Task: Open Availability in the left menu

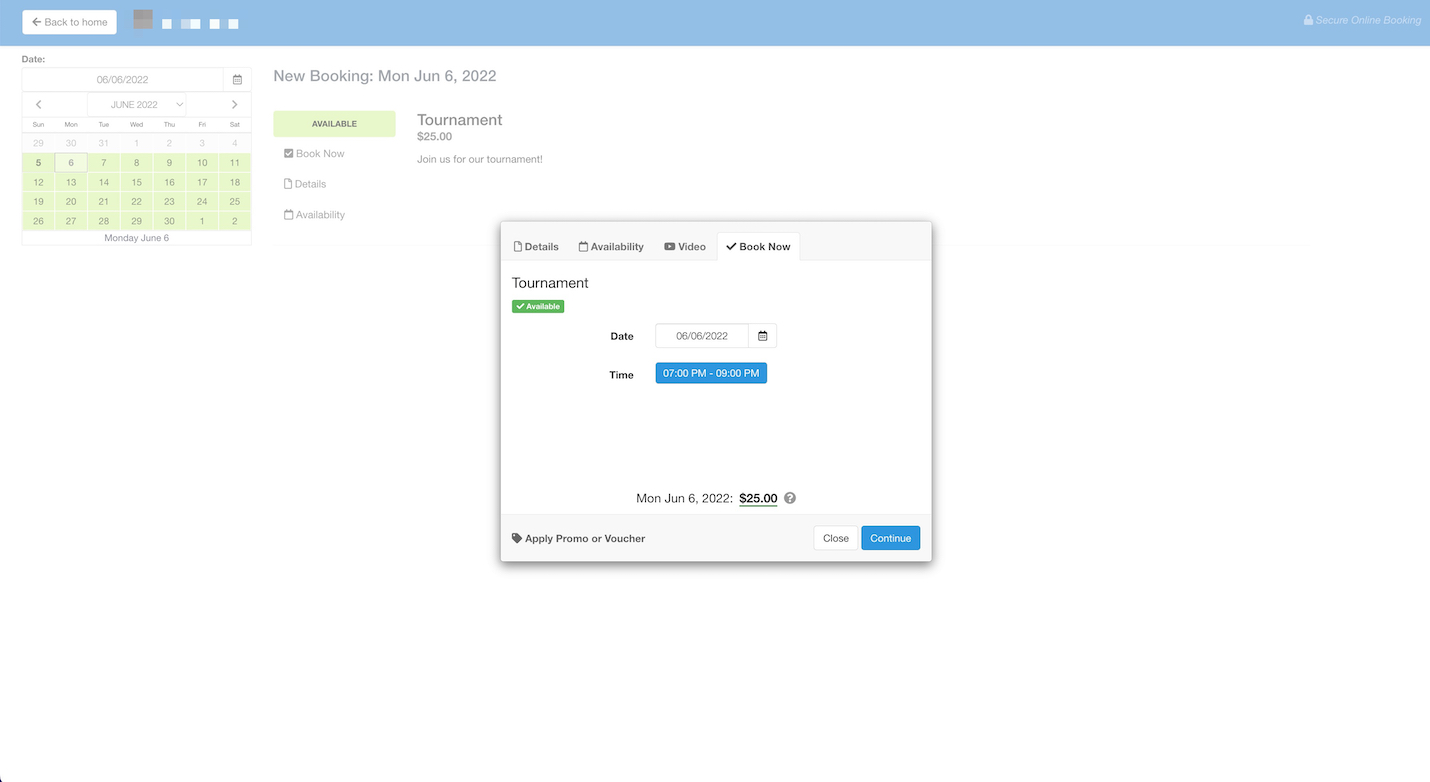Action: click(314, 215)
